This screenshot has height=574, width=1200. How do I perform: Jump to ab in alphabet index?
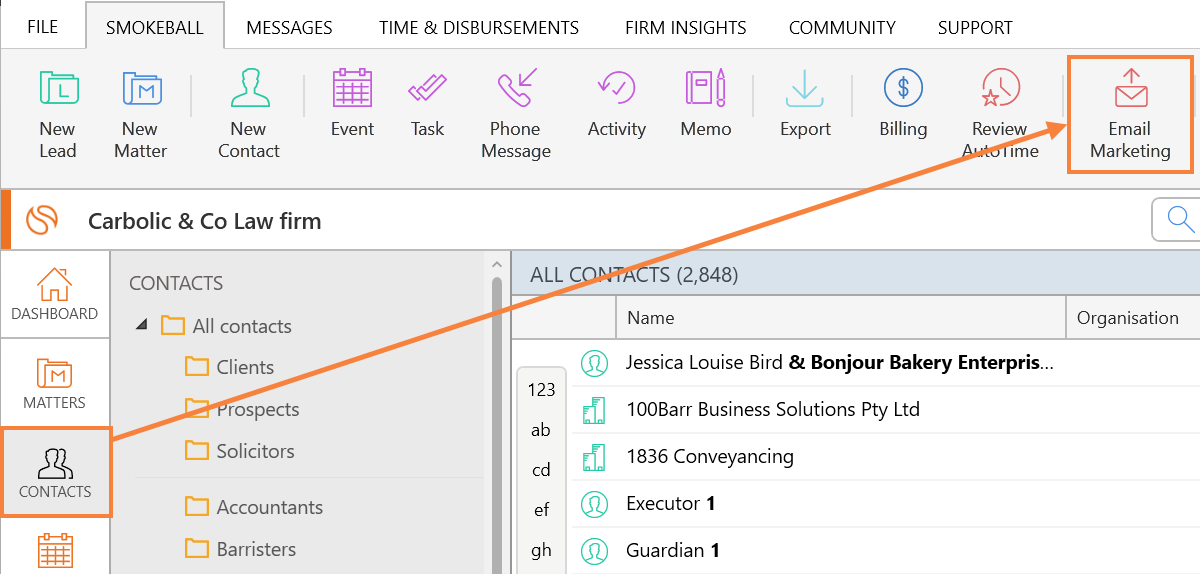pos(541,430)
